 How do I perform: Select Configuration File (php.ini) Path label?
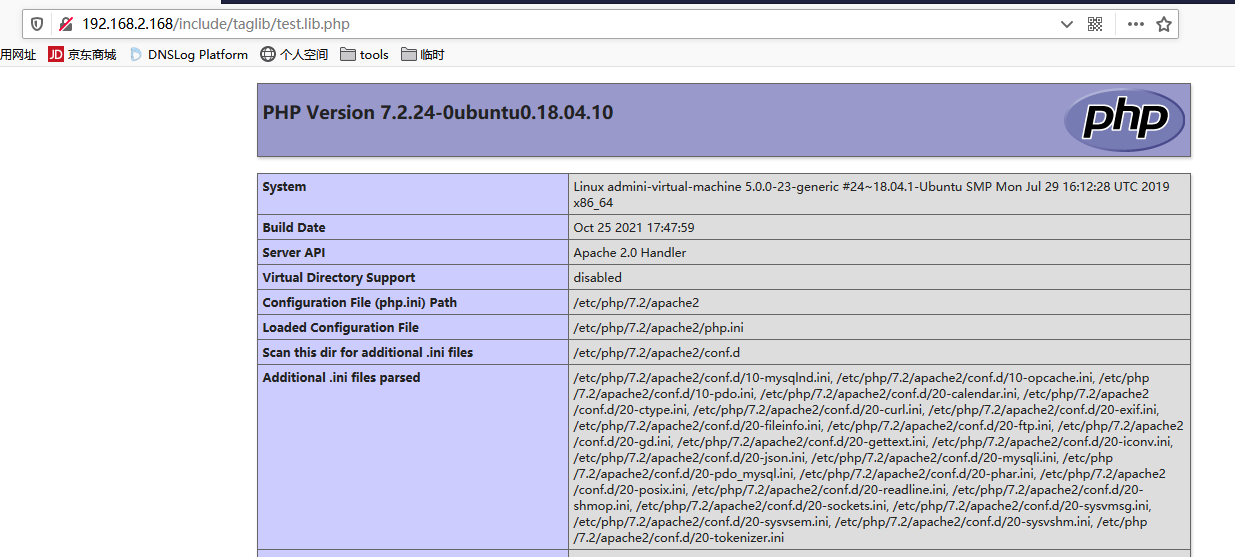[x=360, y=303]
